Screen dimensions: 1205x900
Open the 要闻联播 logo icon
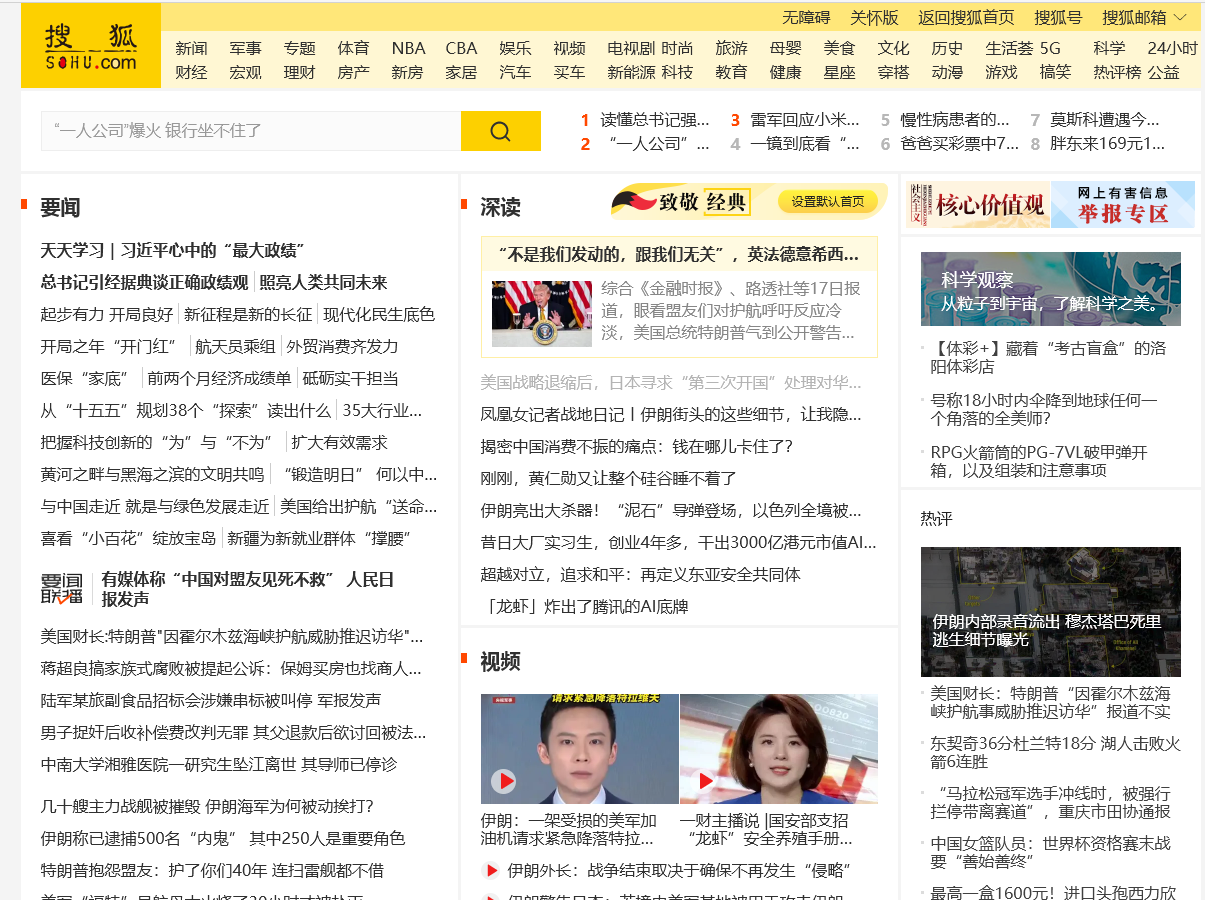pos(62,589)
